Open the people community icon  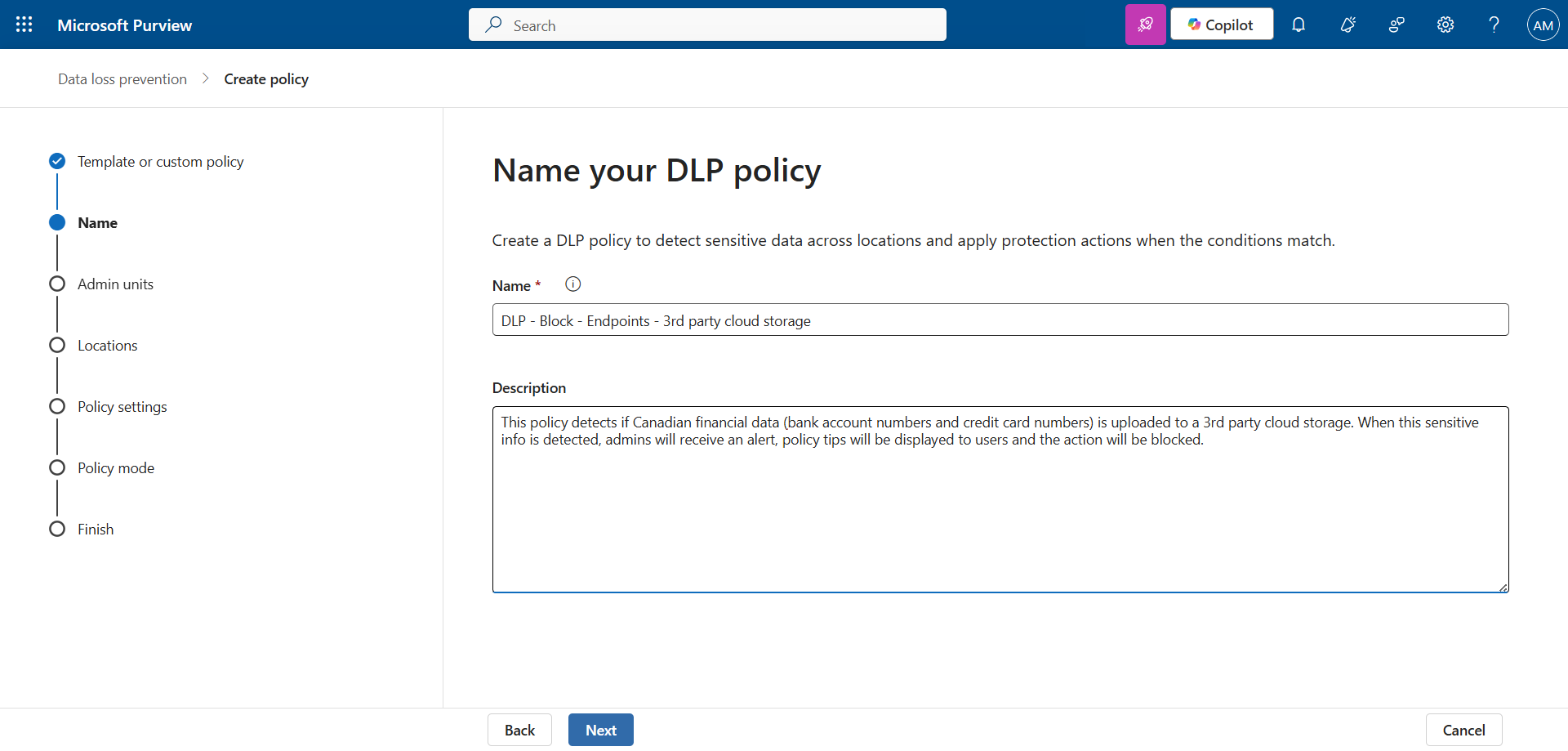(1396, 25)
